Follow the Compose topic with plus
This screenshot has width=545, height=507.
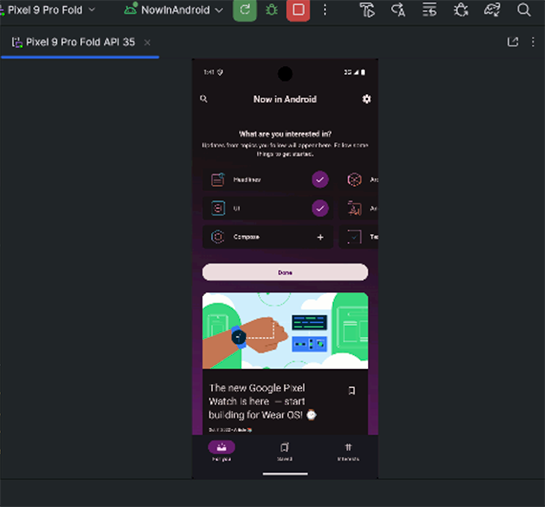click(x=320, y=237)
